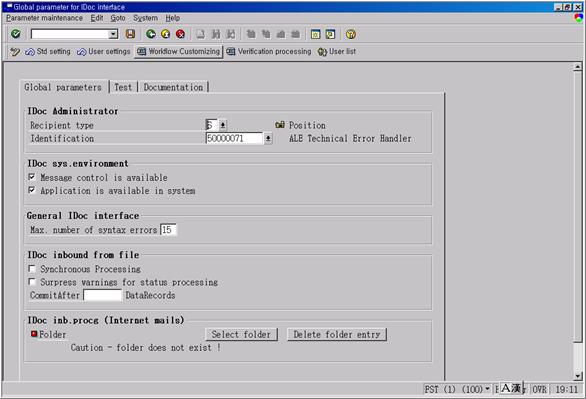Viewport: 586px width, 399px height.
Task: Click the yellow Exit arrow icon
Action: (166, 34)
